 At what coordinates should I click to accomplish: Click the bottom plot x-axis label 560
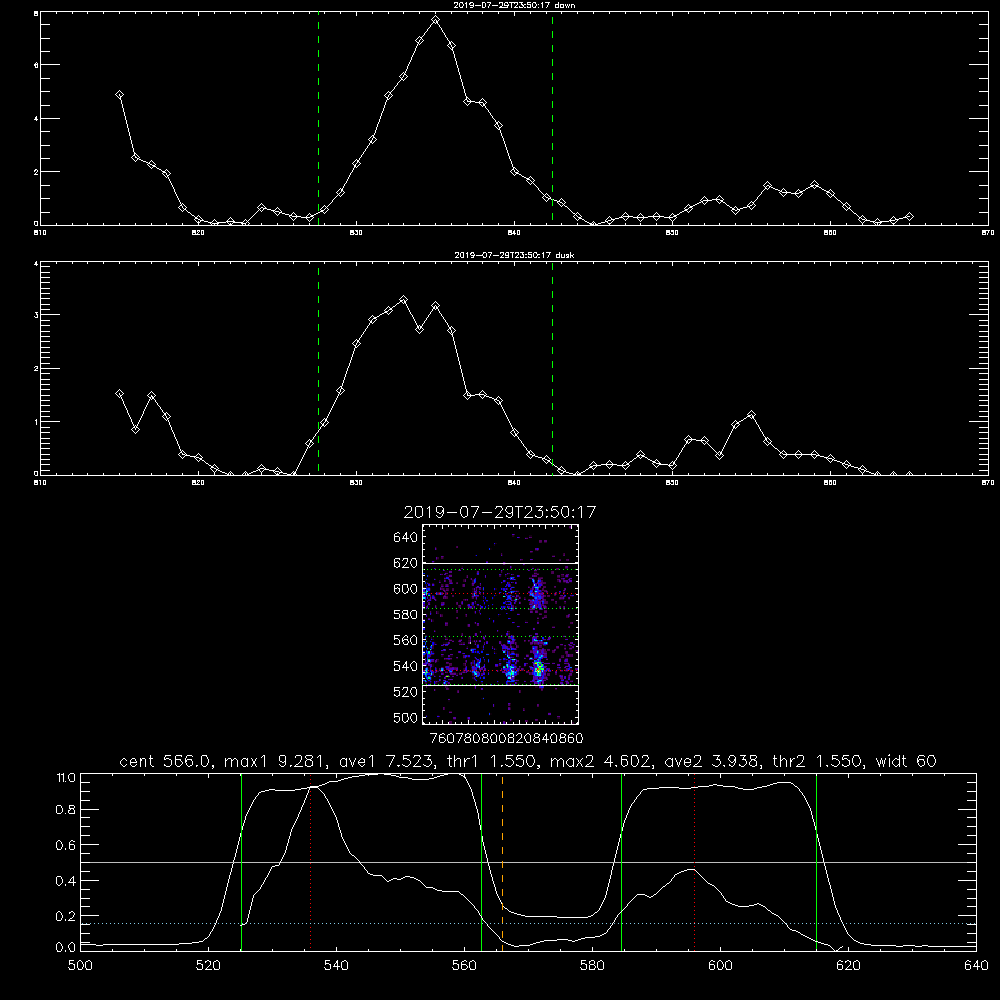tap(464, 966)
